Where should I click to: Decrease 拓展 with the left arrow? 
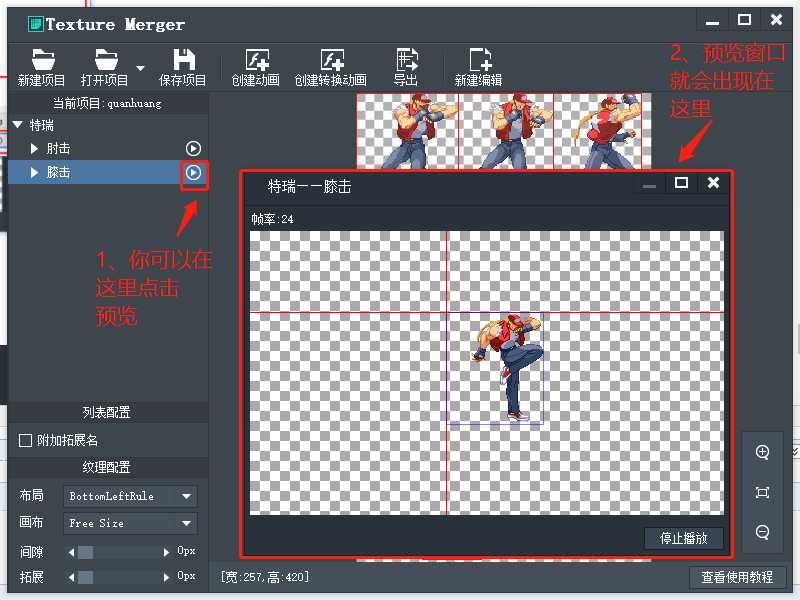pyautogui.click(x=71, y=577)
